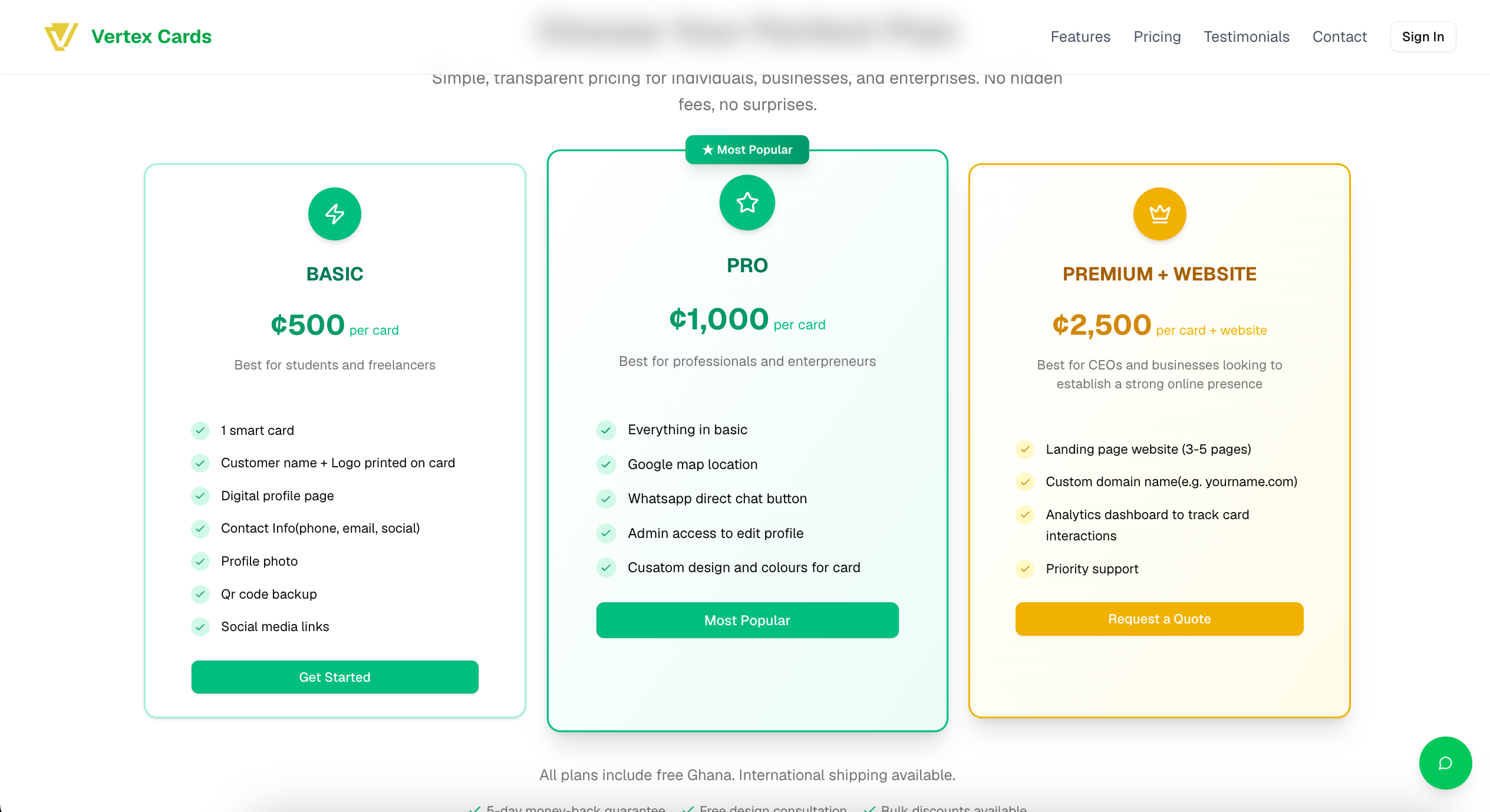This screenshot has width=1490, height=812.
Task: Click the Vertex Cards brand name
Action: tap(151, 37)
